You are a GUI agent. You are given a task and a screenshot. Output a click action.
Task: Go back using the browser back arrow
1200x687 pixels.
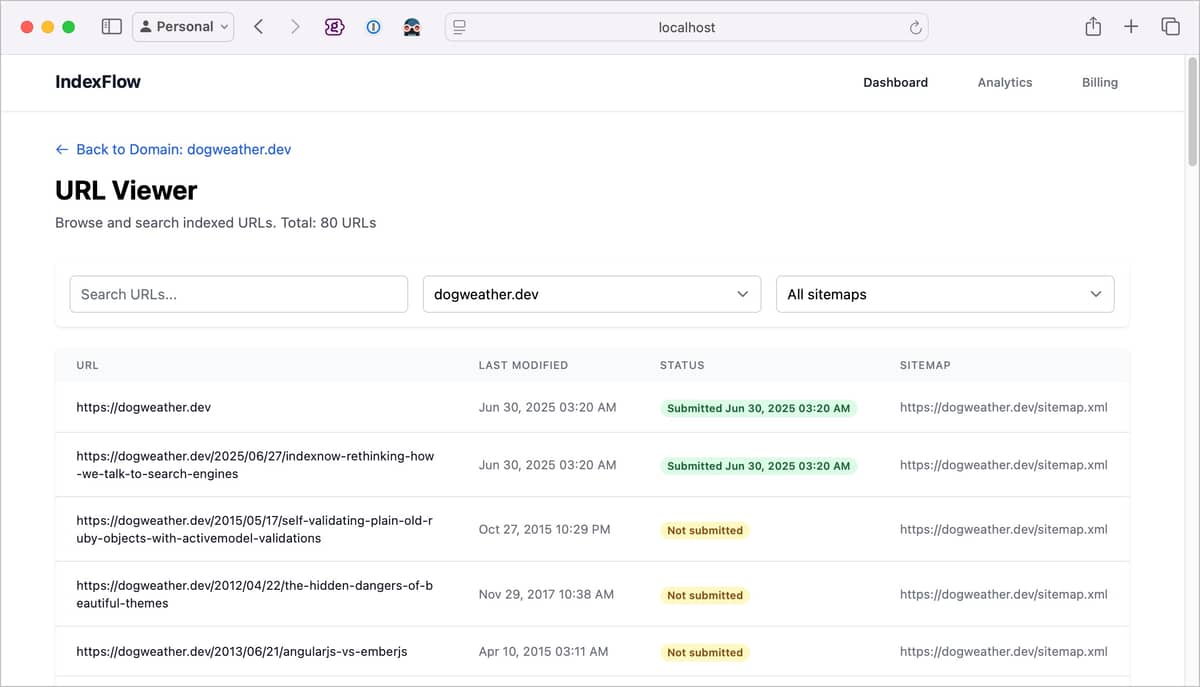point(258,27)
